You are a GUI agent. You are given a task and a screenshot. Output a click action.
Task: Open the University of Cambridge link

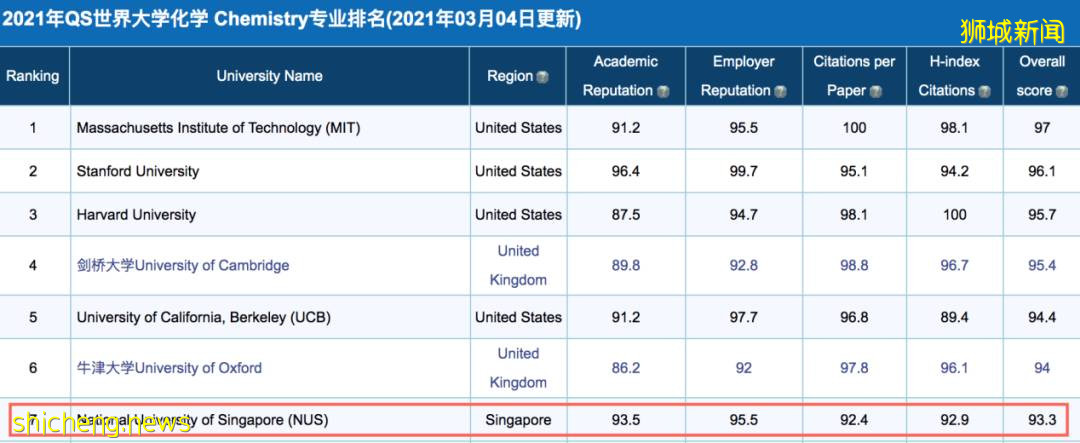[x=183, y=265]
